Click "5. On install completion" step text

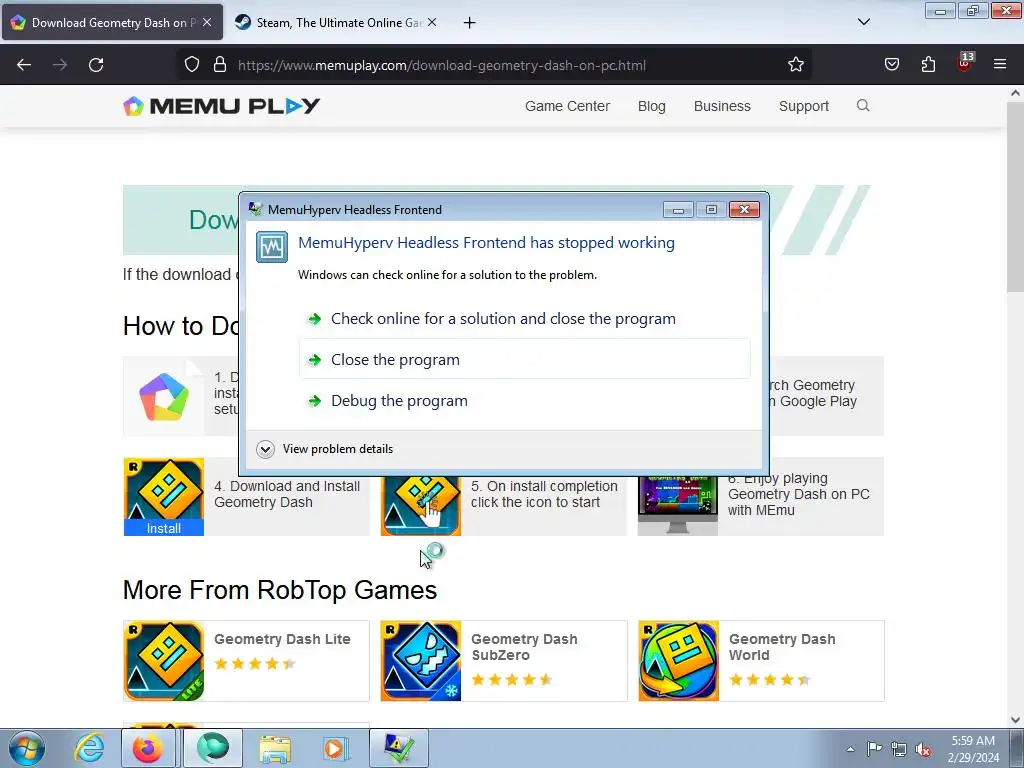544,494
